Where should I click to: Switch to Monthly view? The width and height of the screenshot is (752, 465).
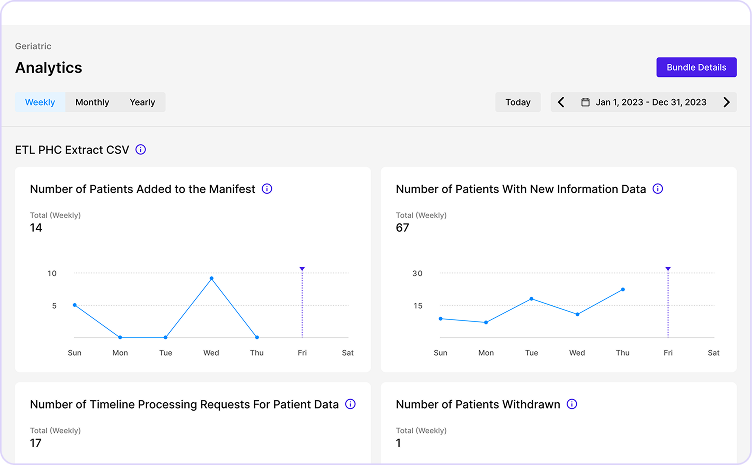pos(92,102)
